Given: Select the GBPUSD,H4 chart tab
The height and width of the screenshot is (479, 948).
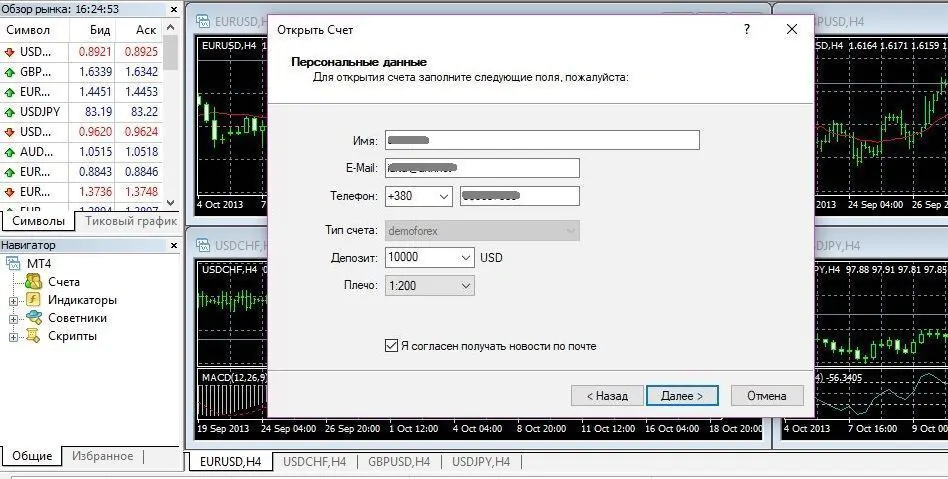Looking at the screenshot, I should (x=398, y=461).
